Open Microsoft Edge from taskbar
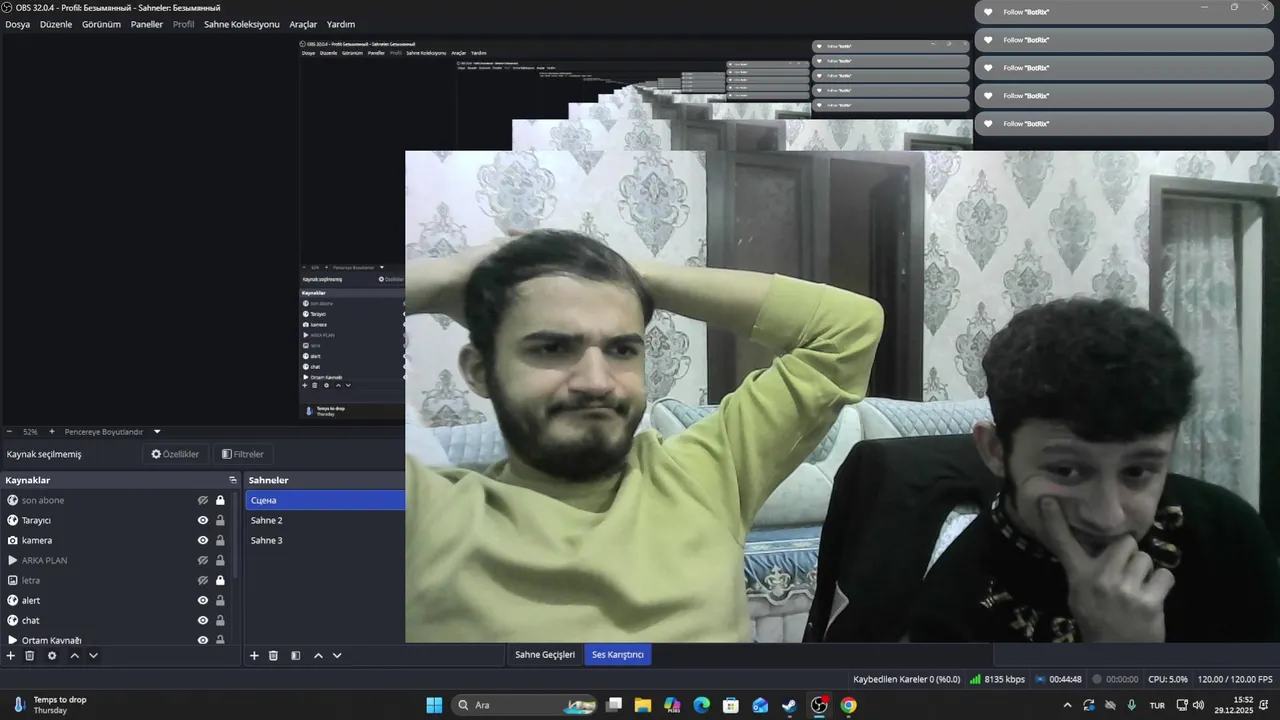The width and height of the screenshot is (1280, 720). pyautogui.click(x=702, y=705)
